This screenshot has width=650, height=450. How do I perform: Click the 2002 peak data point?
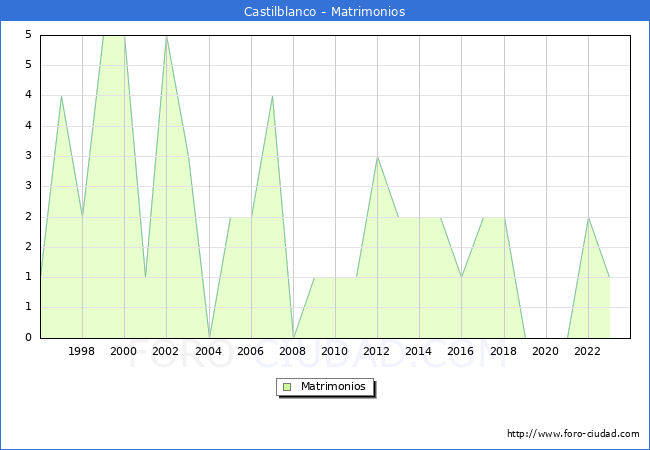tap(166, 36)
